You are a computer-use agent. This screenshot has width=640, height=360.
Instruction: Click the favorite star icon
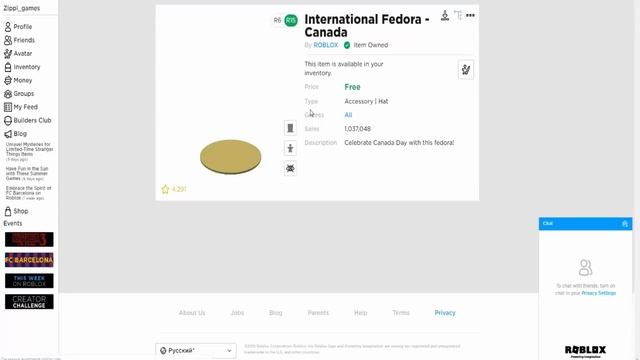pyautogui.click(x=165, y=189)
